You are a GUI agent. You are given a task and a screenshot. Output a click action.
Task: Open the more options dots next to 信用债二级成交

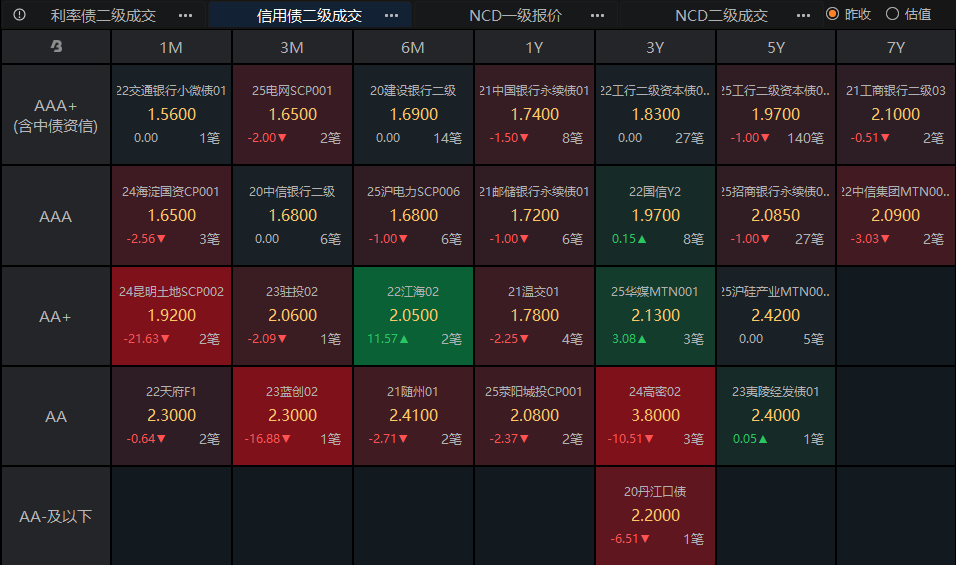pyautogui.click(x=391, y=15)
